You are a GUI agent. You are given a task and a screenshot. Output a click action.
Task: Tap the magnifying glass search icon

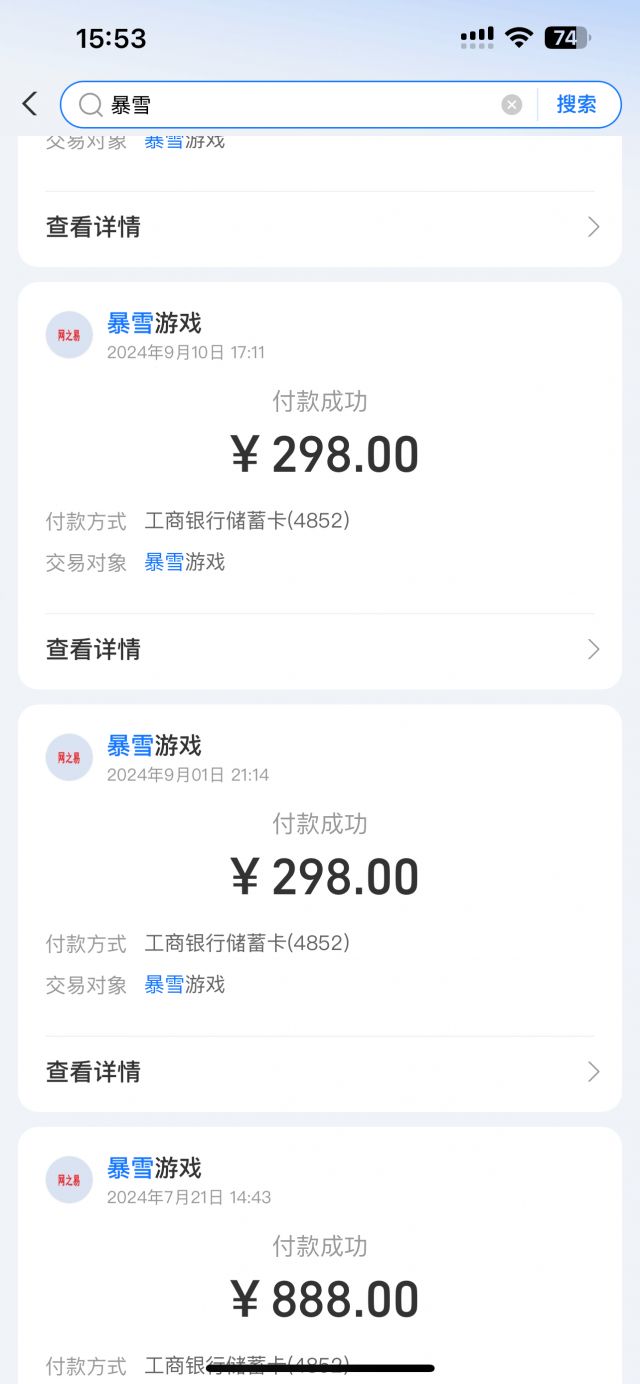90,105
